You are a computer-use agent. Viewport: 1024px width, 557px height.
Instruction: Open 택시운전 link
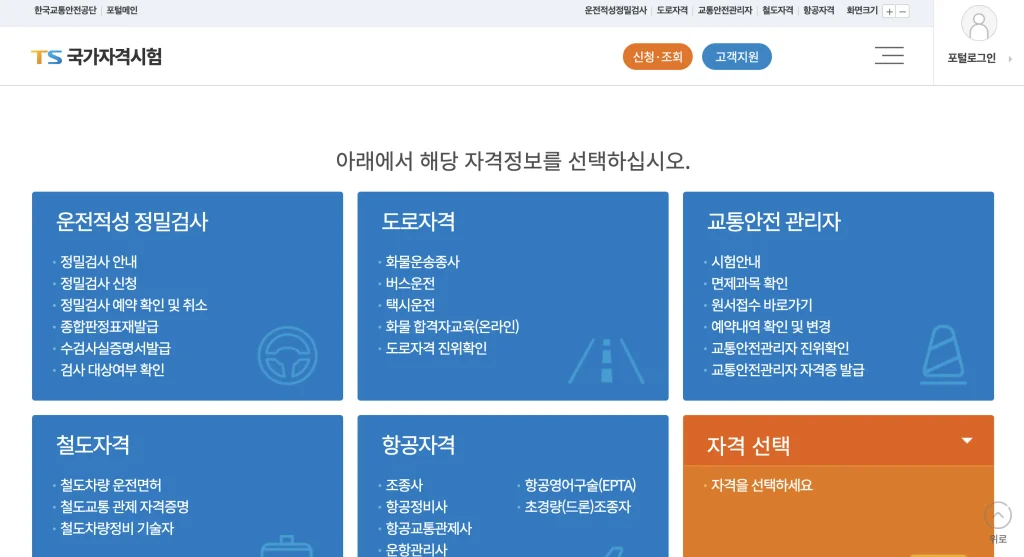[410, 305]
